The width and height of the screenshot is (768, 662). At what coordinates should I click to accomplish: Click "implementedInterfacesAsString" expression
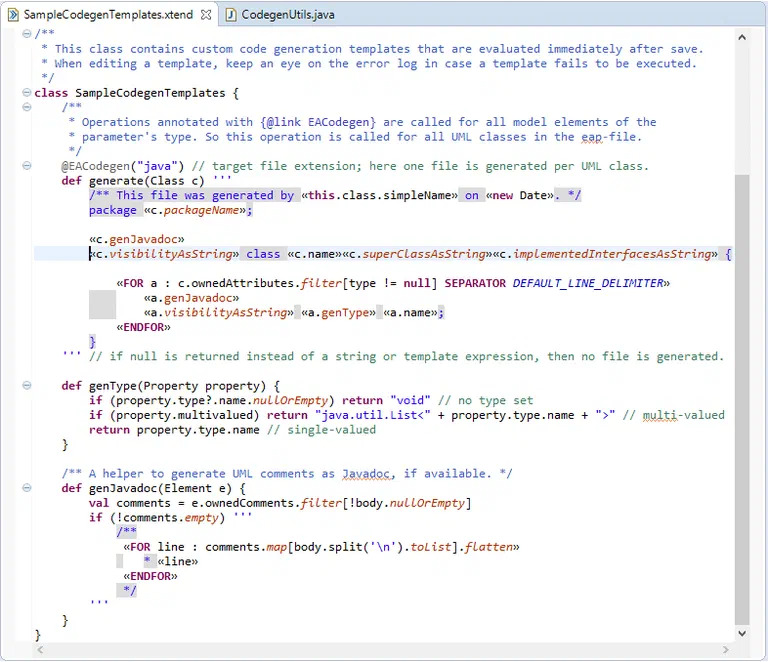pyautogui.click(x=612, y=254)
